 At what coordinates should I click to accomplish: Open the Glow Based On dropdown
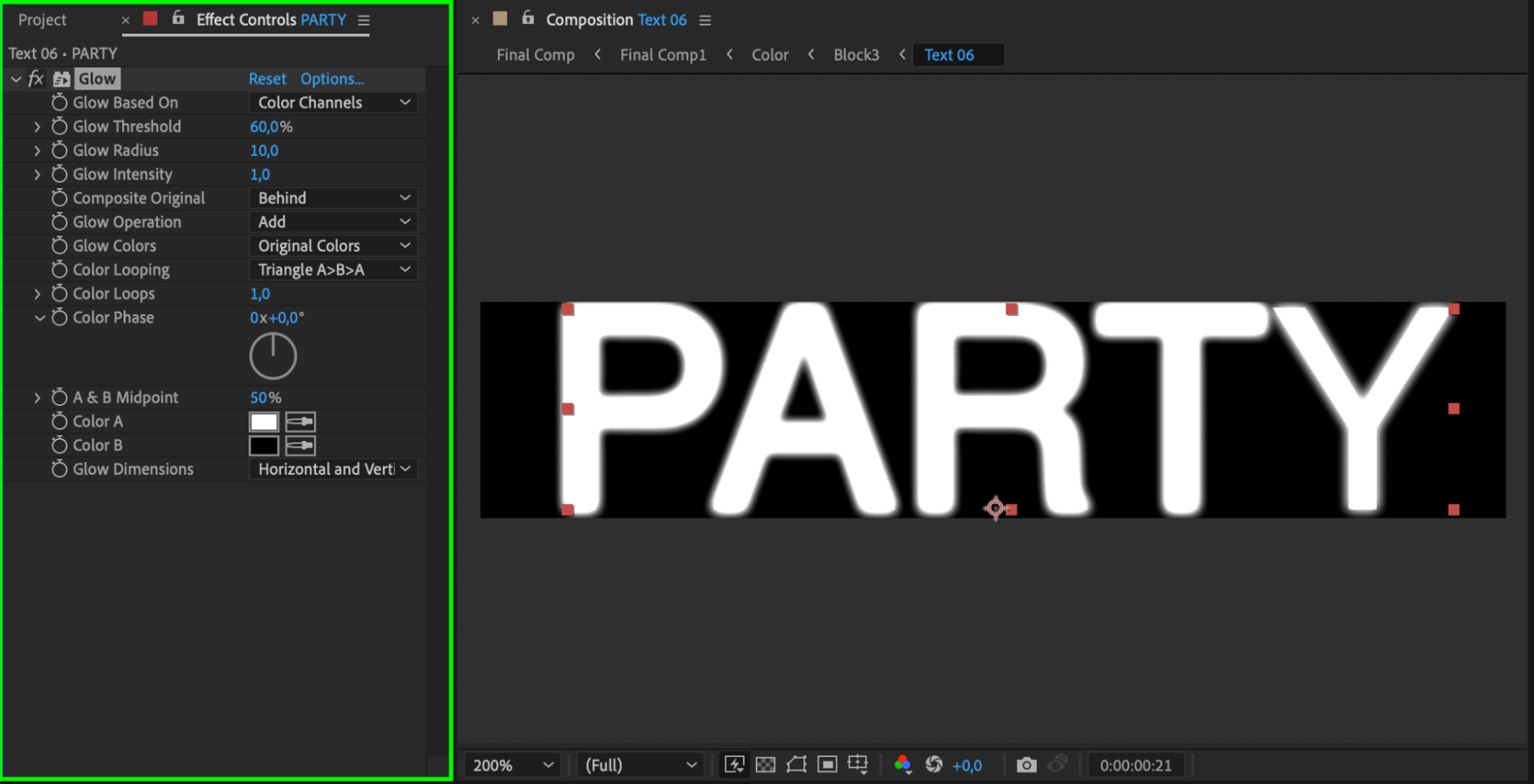coord(333,103)
